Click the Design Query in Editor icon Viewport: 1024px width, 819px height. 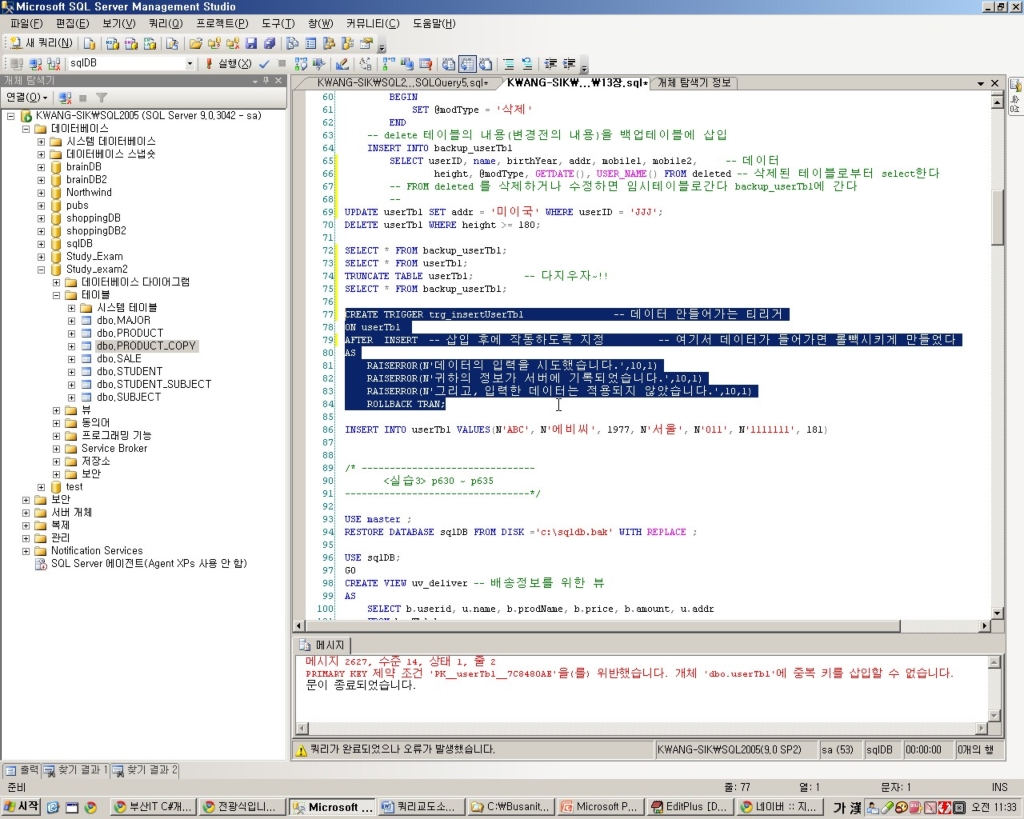(x=342, y=63)
